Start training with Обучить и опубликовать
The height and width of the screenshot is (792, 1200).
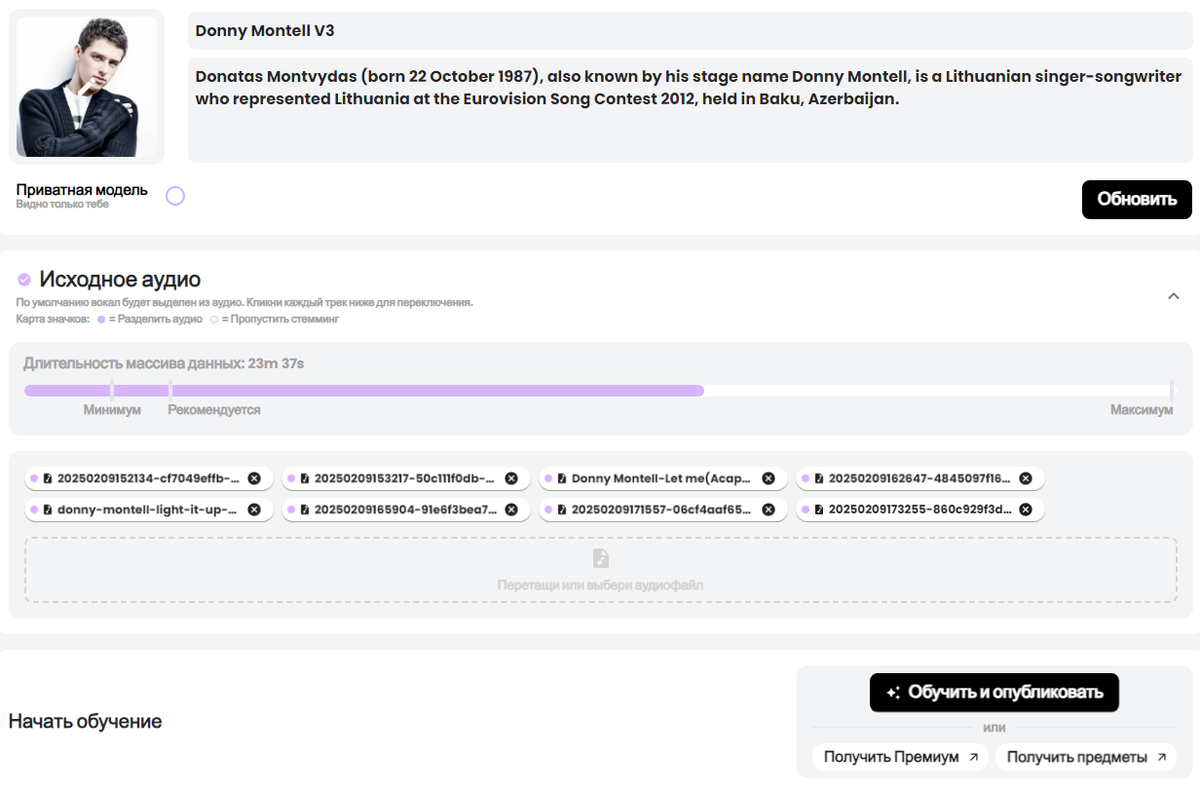click(x=994, y=692)
